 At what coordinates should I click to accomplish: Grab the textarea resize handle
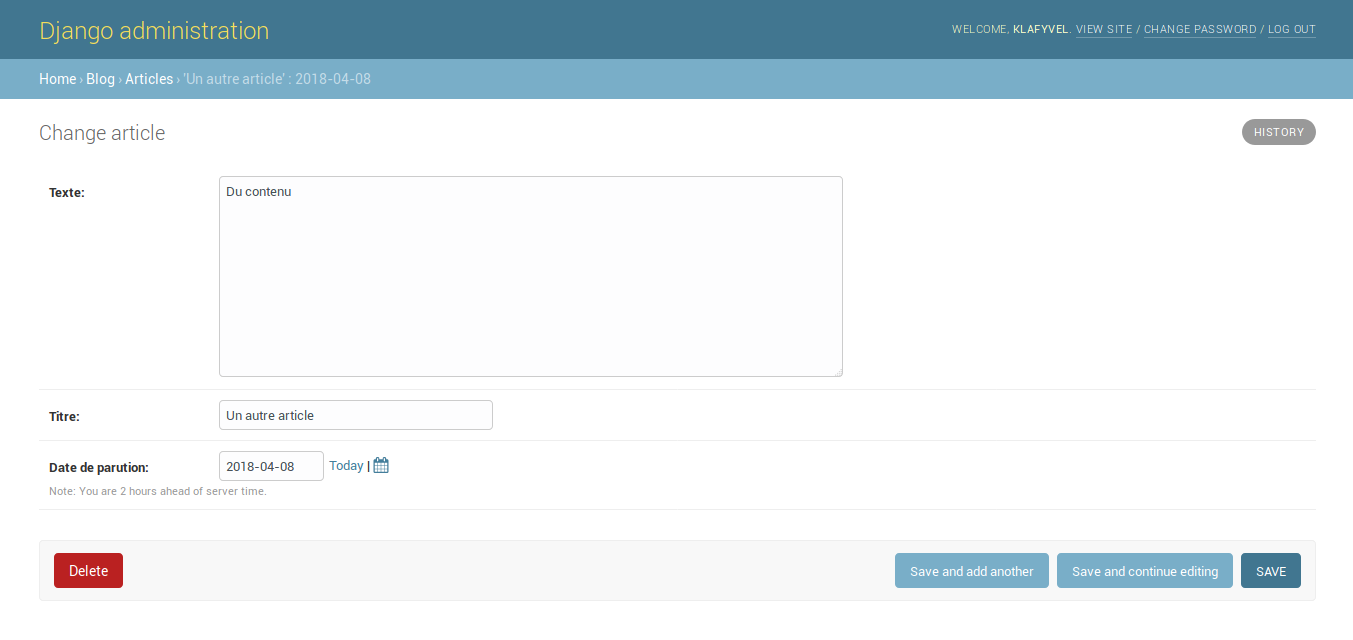click(838, 372)
